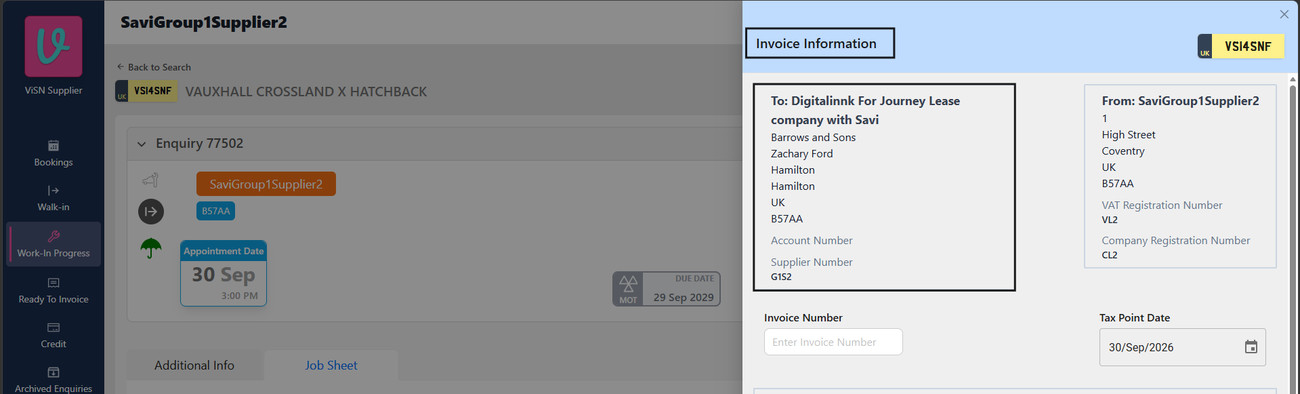The width and height of the screenshot is (1300, 394).
Task: Click the Tax Point Date field
Action: coord(1182,347)
